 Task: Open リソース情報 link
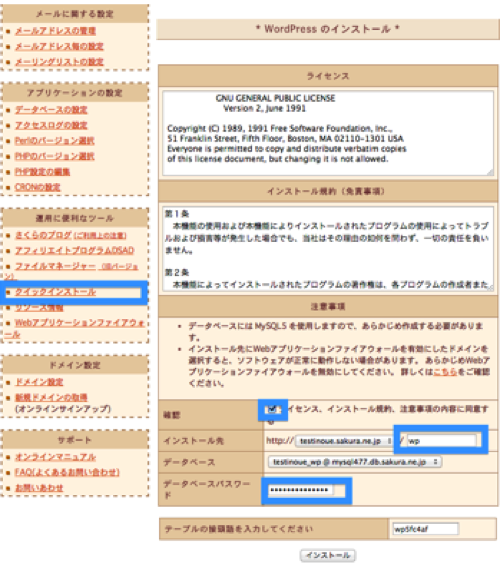coord(39,308)
